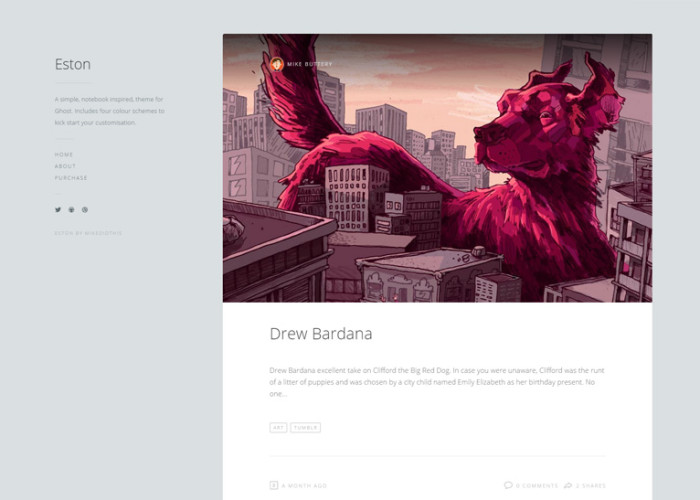Open the red dog featured image

click(438, 168)
